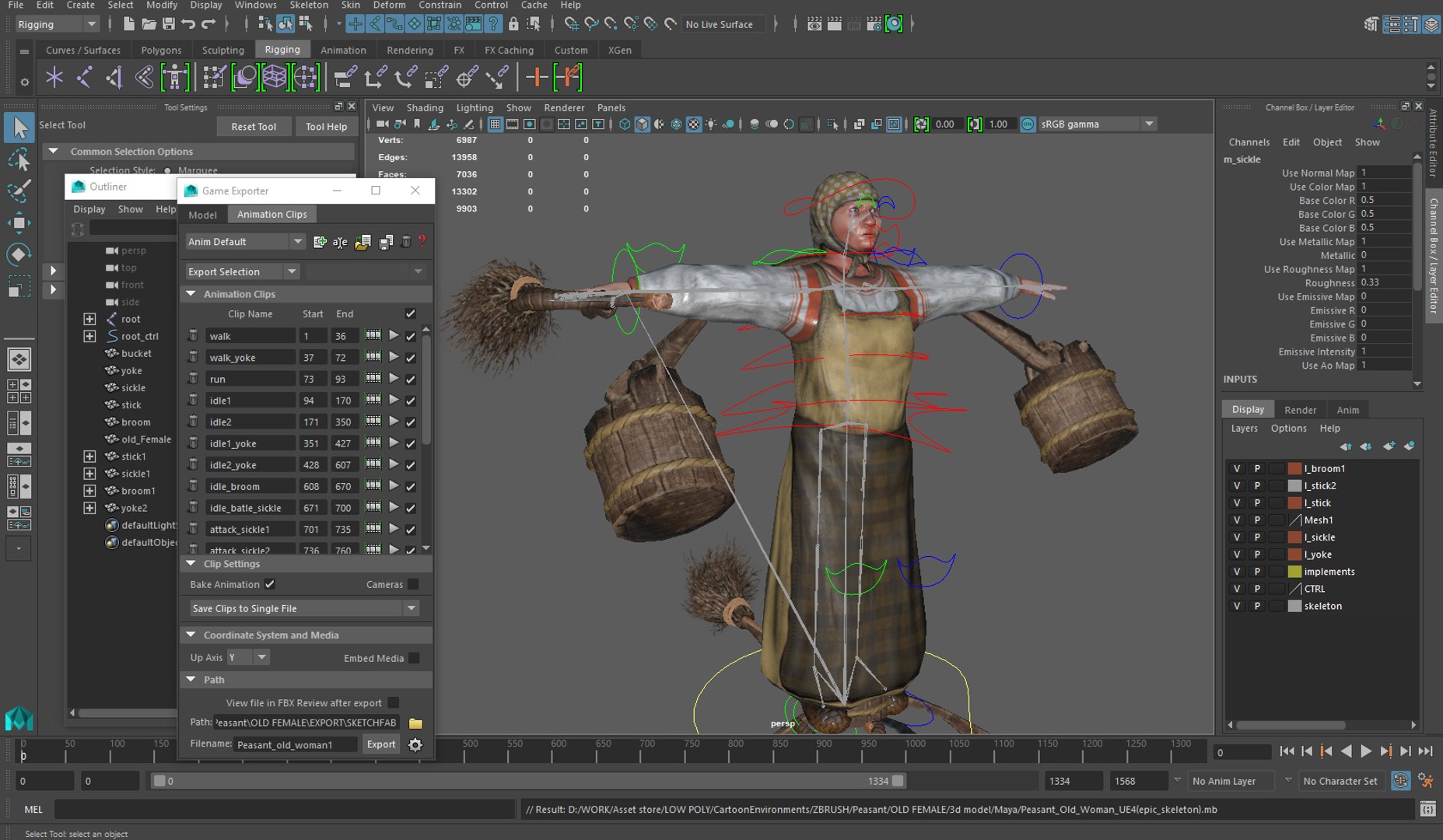Browse export path folder icon

tap(415, 723)
